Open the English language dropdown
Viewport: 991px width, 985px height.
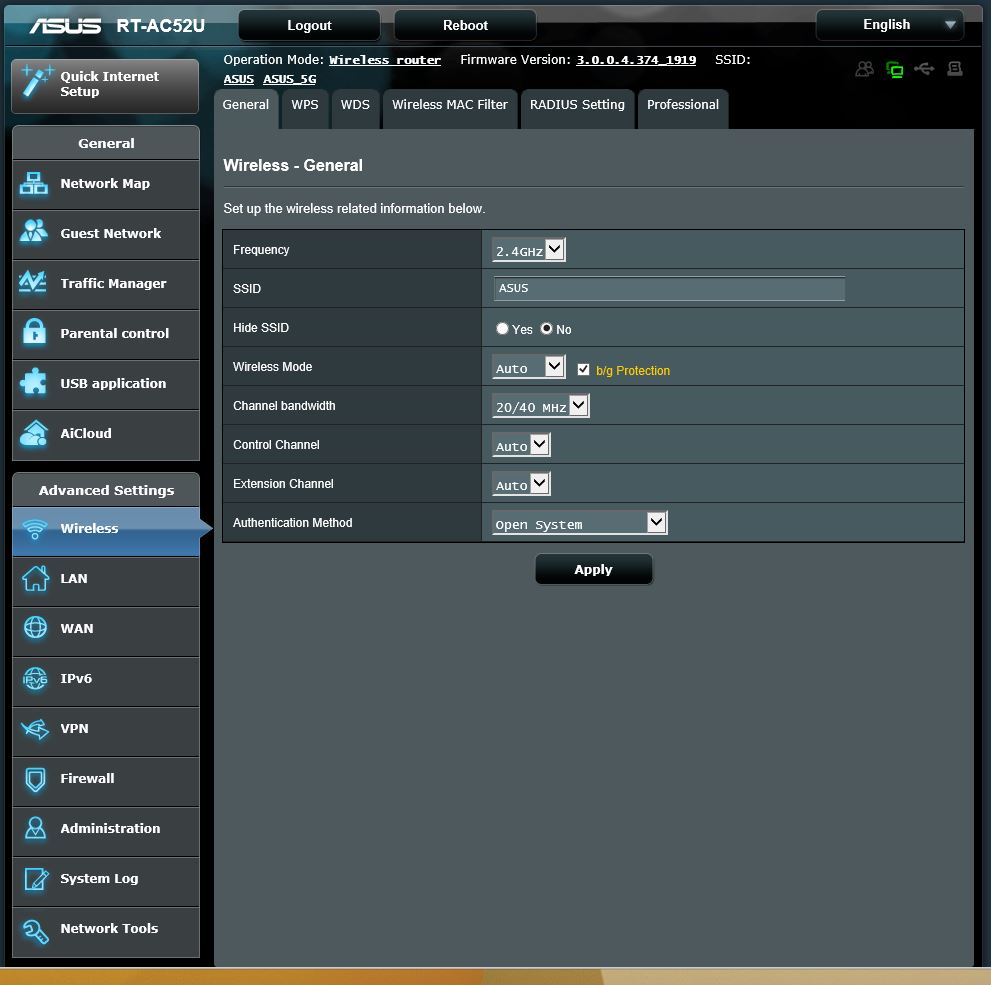pyautogui.click(x=890, y=25)
